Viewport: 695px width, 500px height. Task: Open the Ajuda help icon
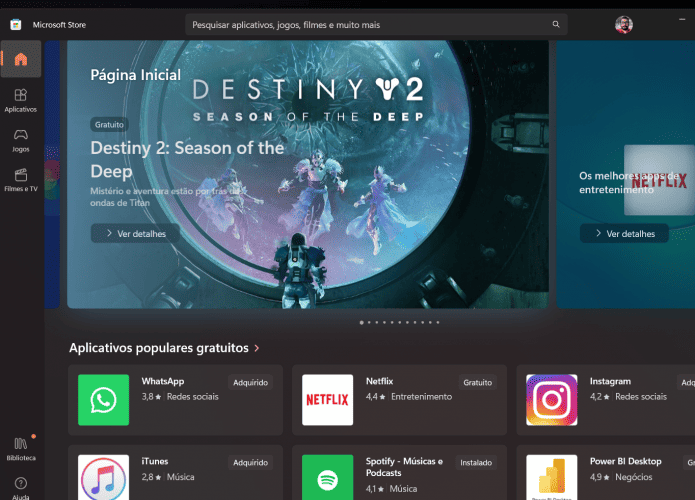click(21, 488)
